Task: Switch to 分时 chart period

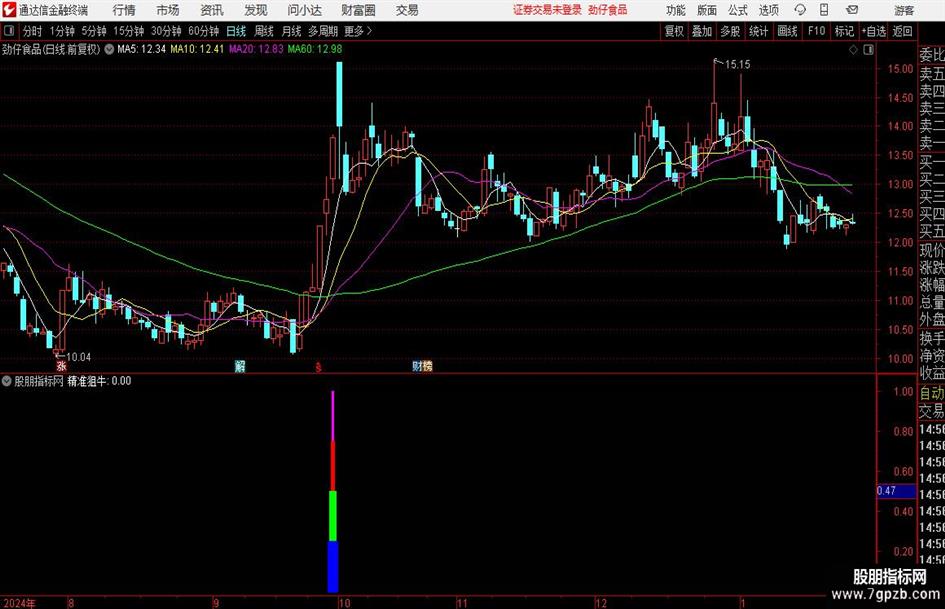Action: click(x=33, y=31)
